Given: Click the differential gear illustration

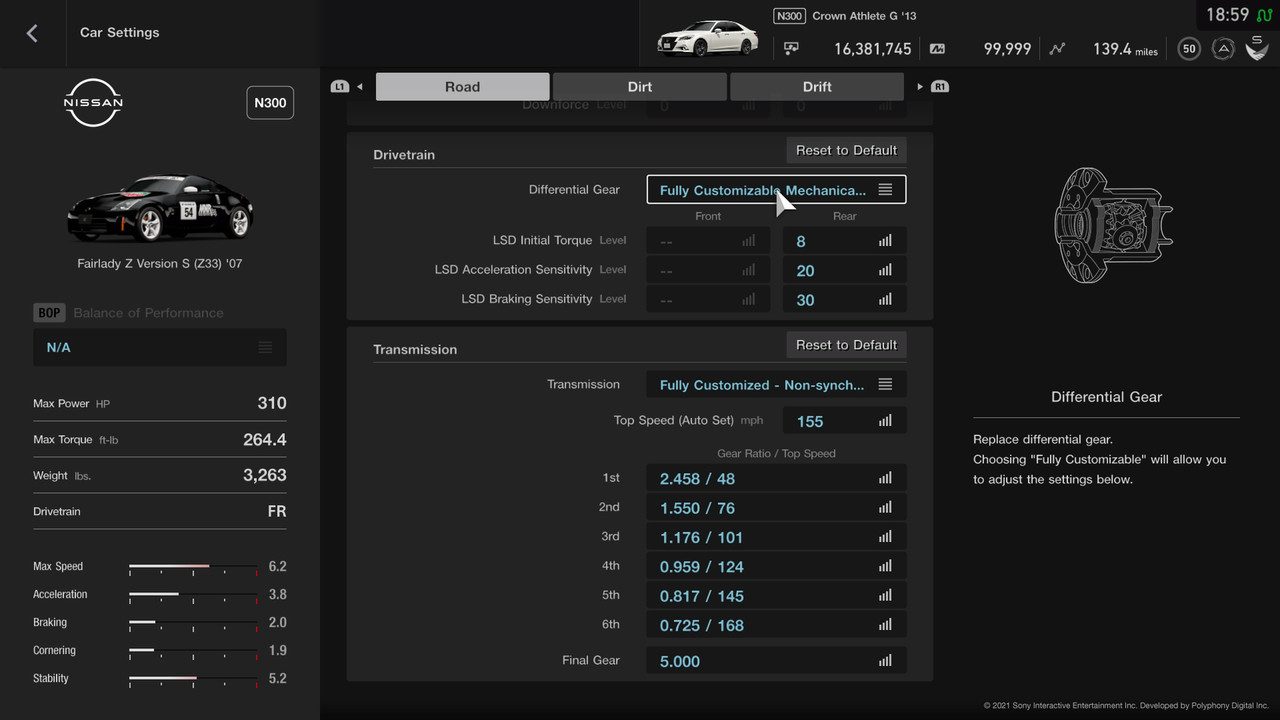Looking at the screenshot, I should pos(1112,224).
